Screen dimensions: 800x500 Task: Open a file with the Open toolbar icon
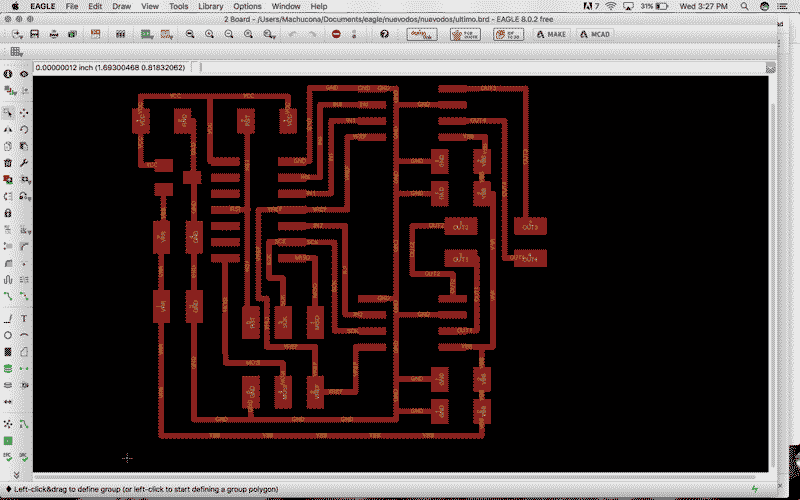(x=17, y=34)
